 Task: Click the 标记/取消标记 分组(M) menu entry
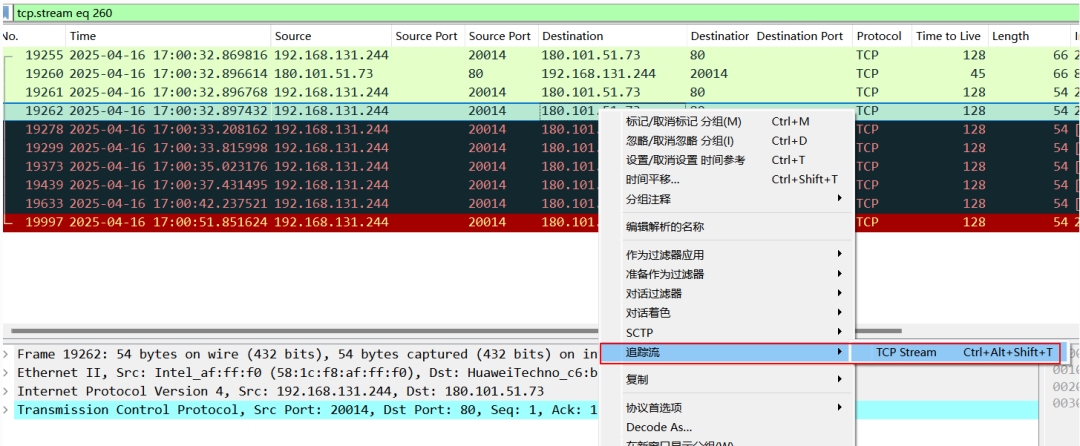coord(726,121)
